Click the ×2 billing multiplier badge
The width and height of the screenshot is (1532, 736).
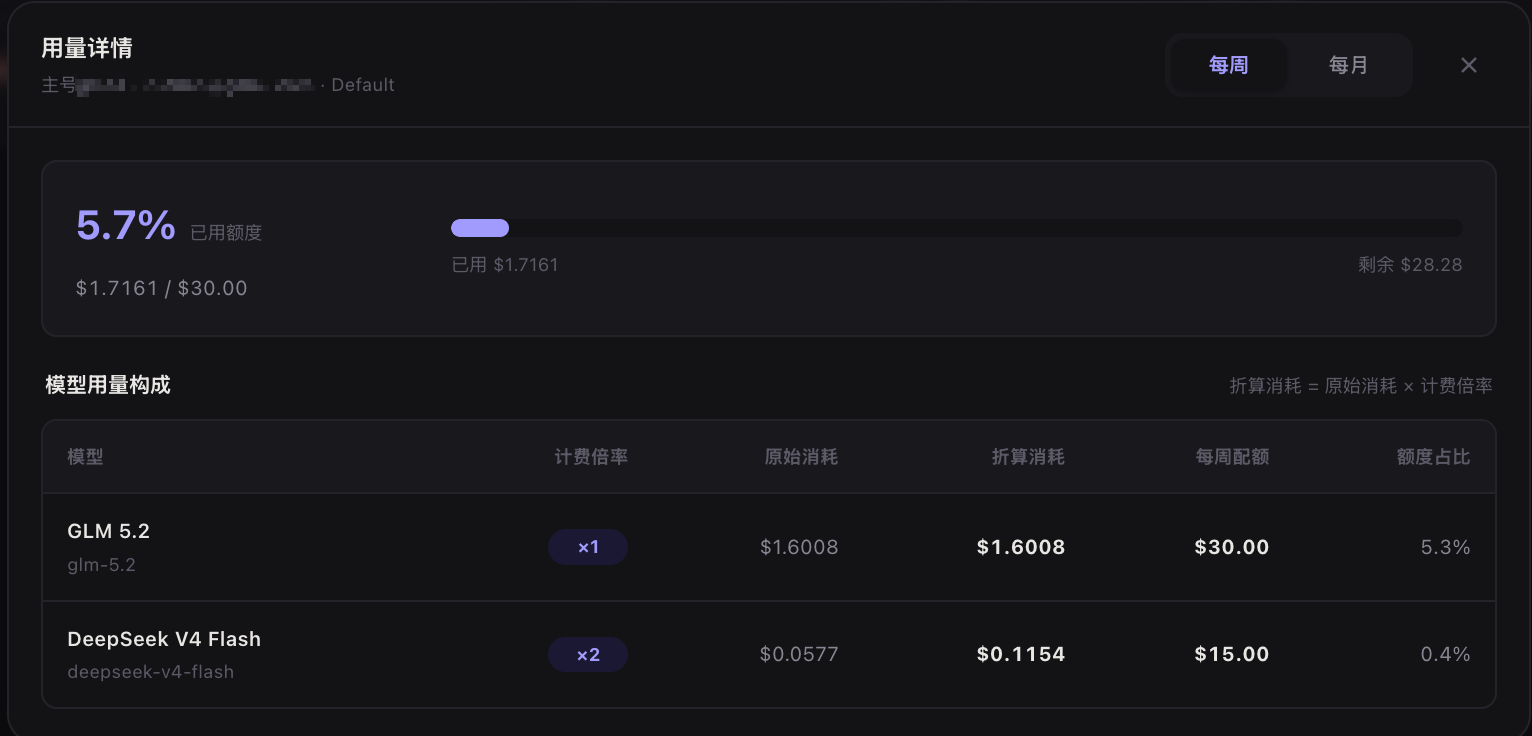coord(588,655)
